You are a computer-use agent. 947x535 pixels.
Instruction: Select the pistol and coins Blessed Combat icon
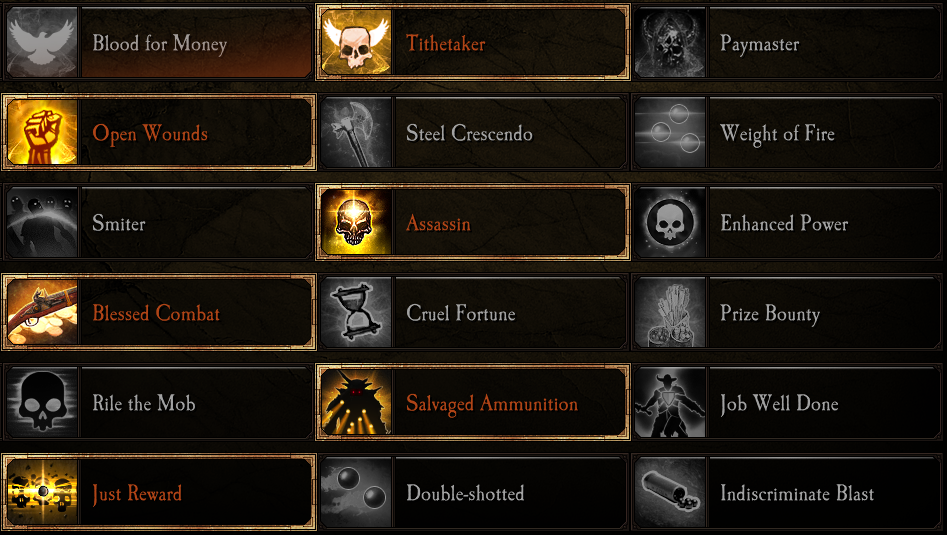tap(42, 313)
